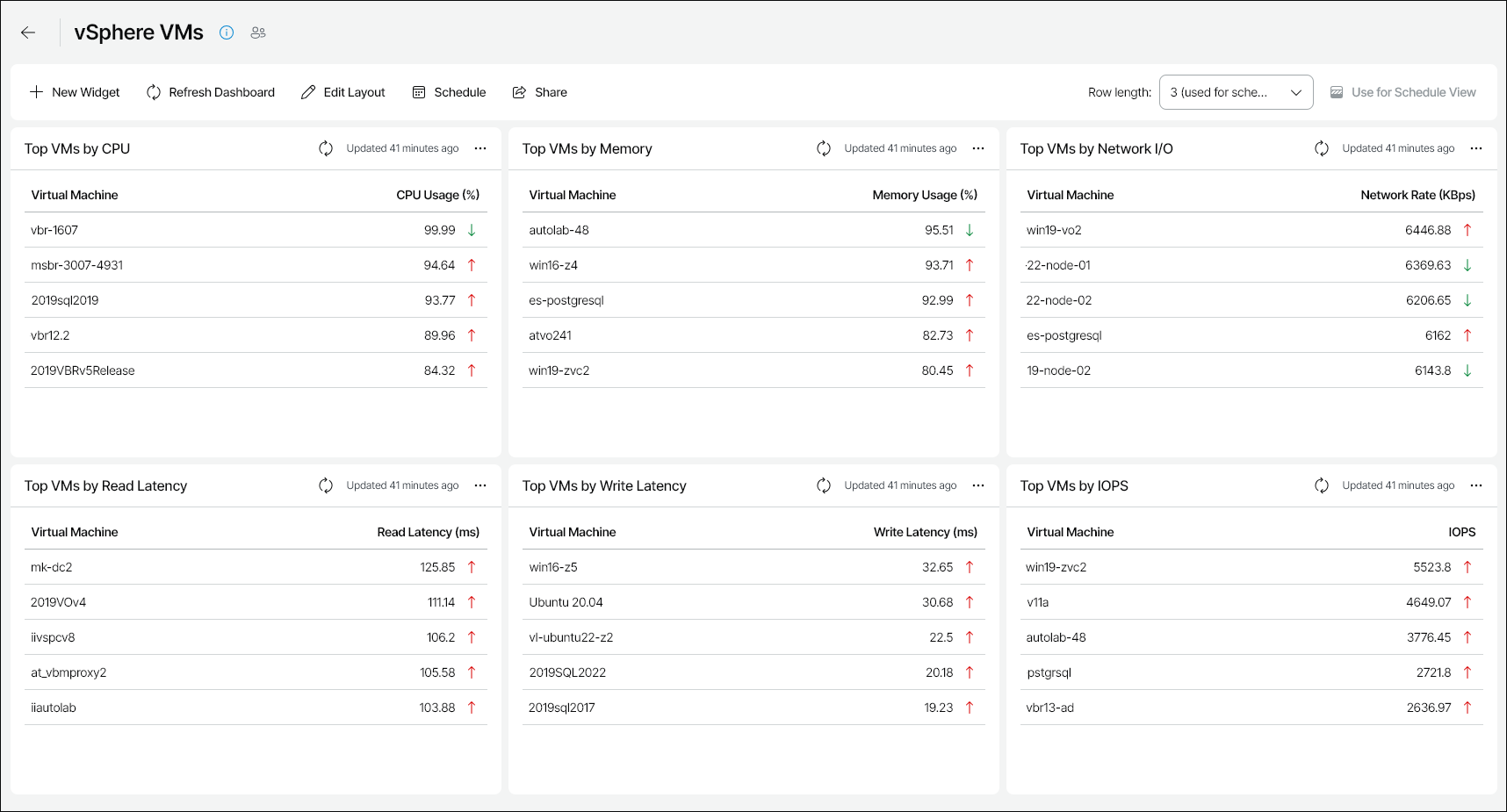Click the red up arrow for msbr-3007-4931
The image size is (1507, 812).
472,265
